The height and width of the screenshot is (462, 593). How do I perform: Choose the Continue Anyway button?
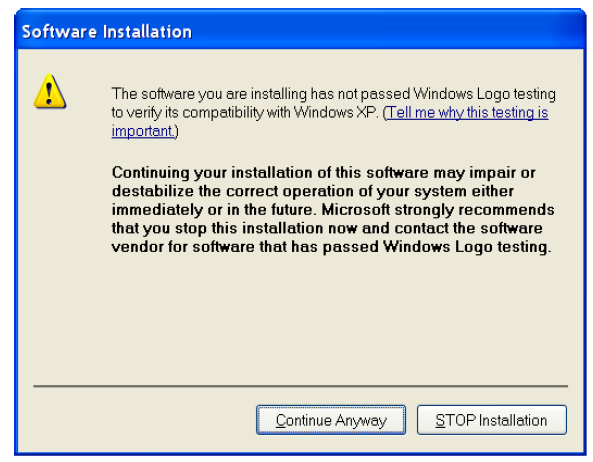[x=331, y=420]
